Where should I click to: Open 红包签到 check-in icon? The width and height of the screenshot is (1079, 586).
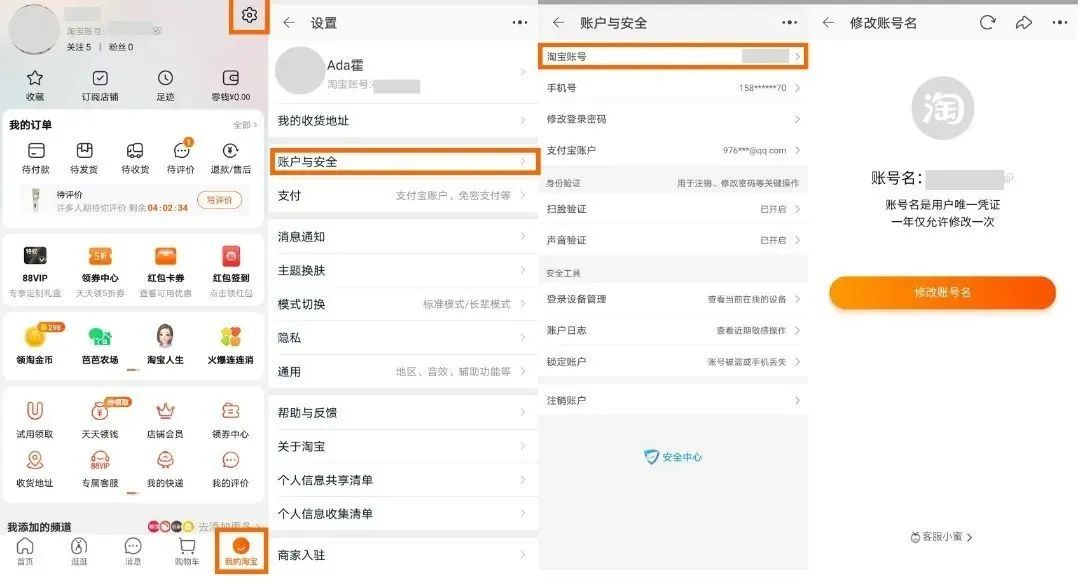pyautogui.click(x=231, y=256)
